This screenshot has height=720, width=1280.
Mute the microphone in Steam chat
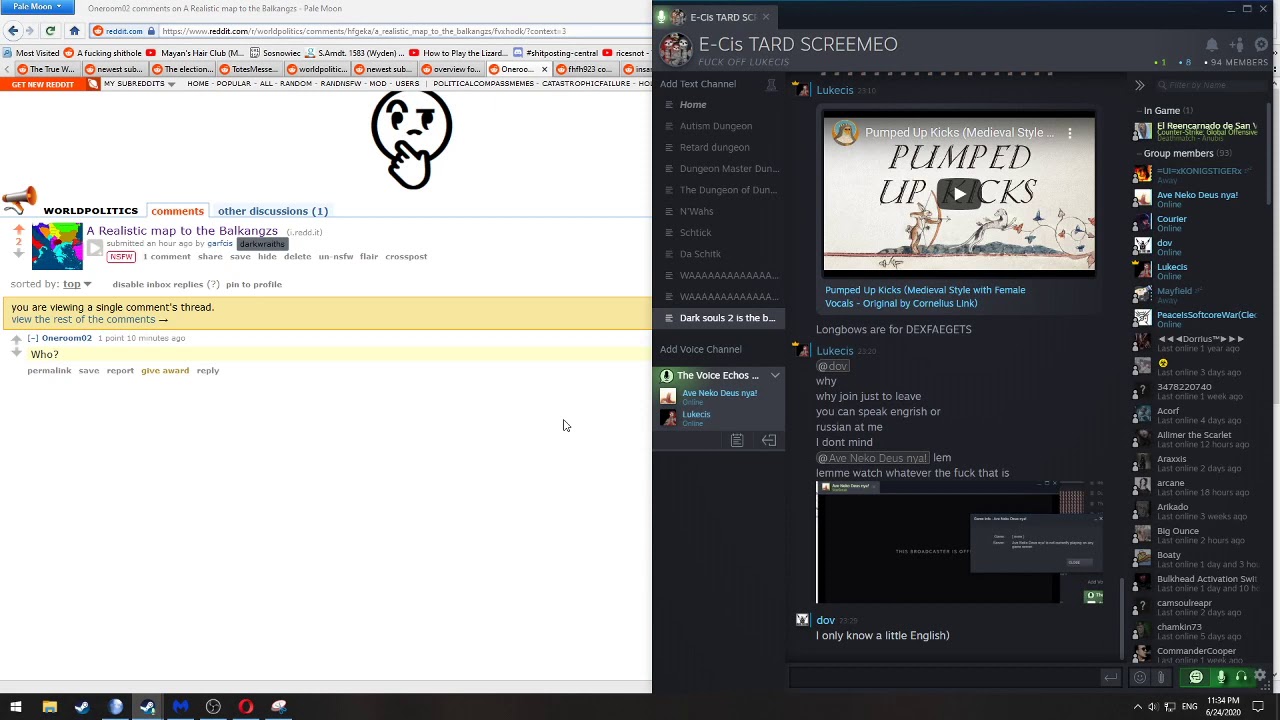pyautogui.click(x=1221, y=677)
